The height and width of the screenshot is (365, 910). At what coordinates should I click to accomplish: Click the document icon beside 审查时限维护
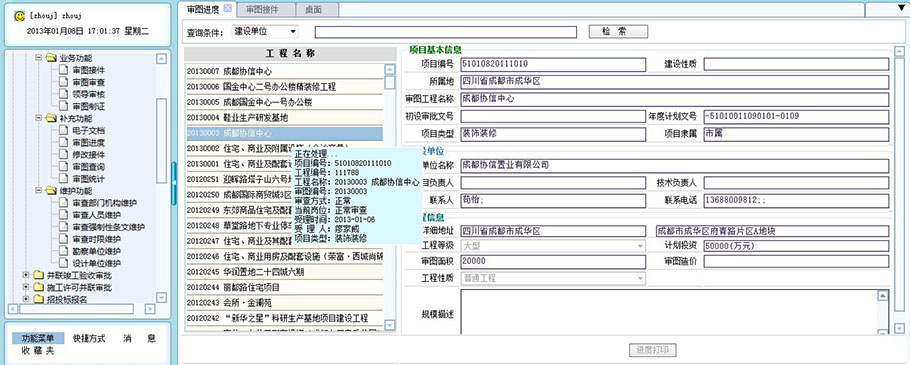(x=64, y=238)
